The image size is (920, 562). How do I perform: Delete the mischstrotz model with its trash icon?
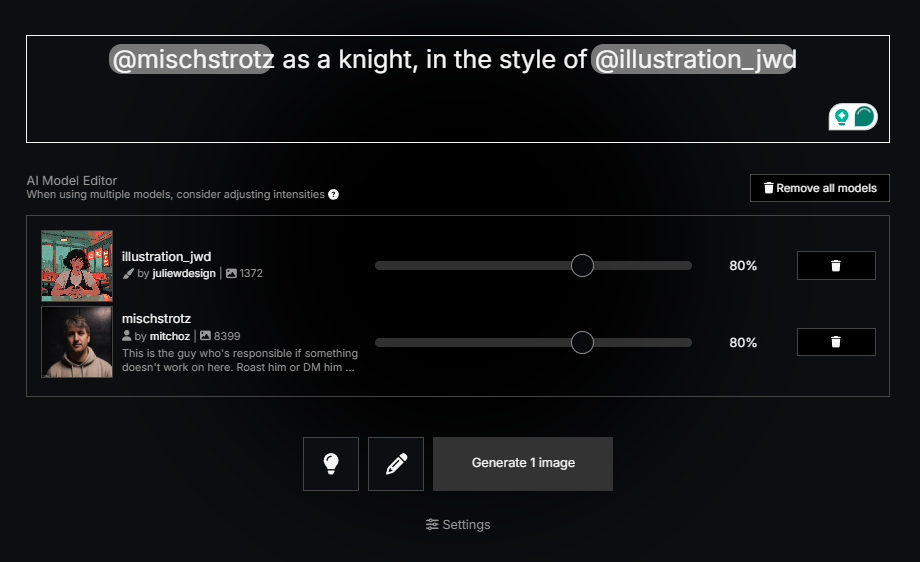click(836, 342)
